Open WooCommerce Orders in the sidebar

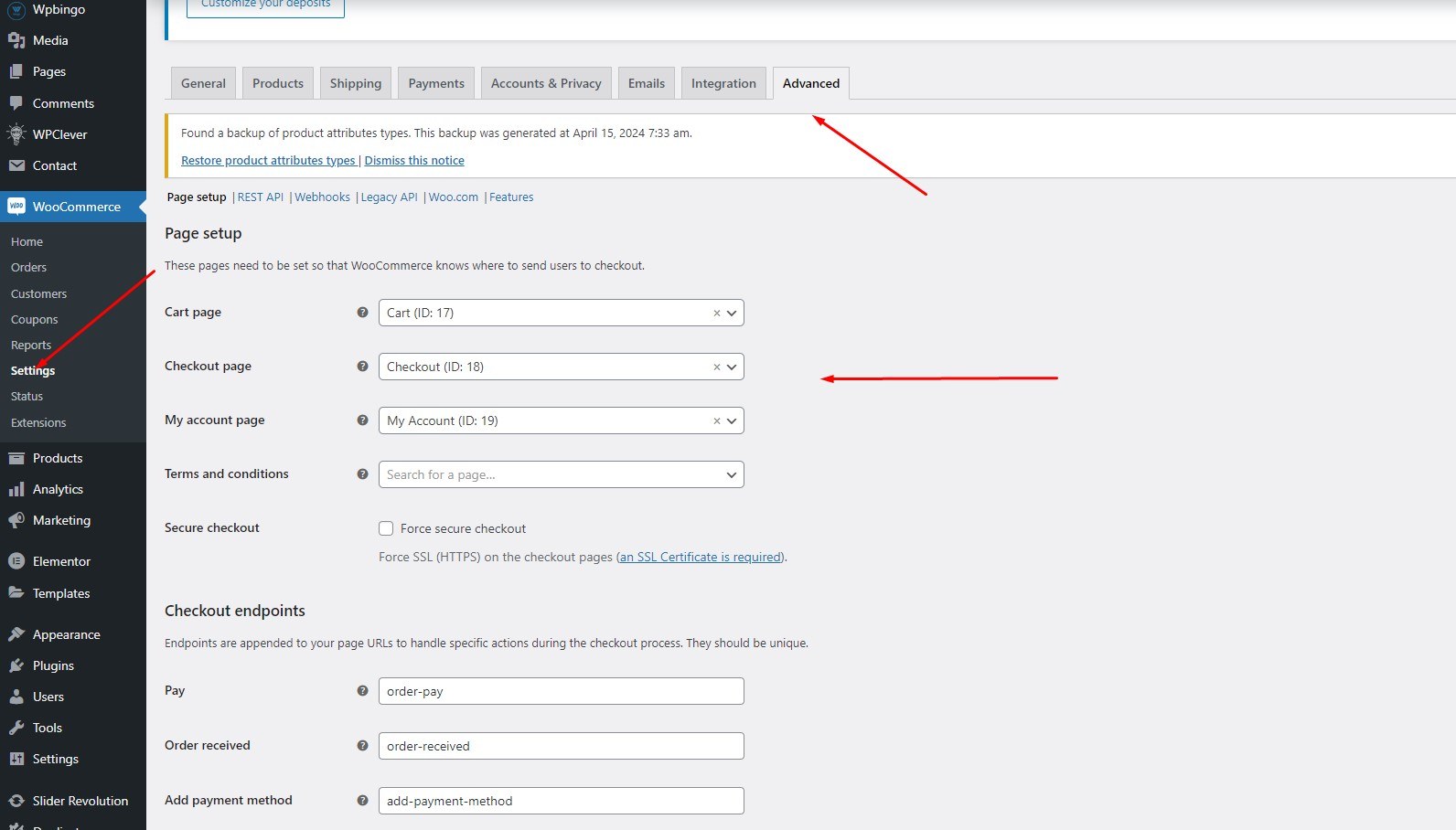28,268
